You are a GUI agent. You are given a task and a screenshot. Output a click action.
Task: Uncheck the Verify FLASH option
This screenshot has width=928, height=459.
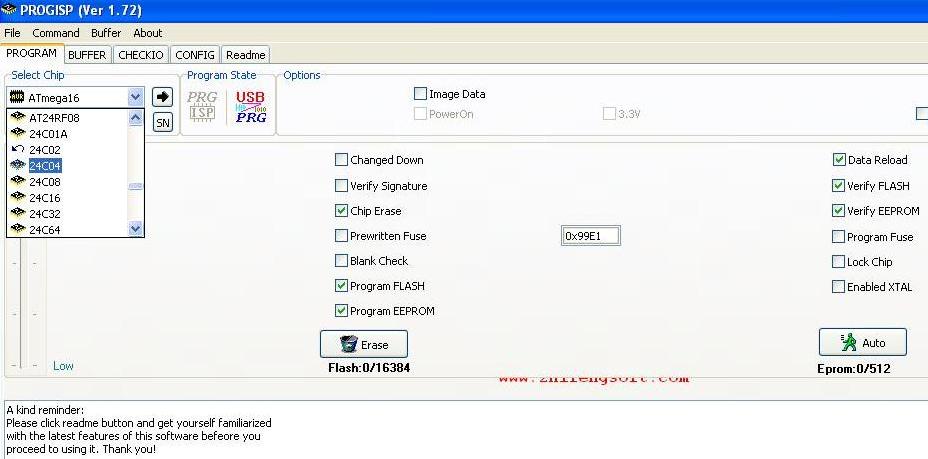pos(839,186)
